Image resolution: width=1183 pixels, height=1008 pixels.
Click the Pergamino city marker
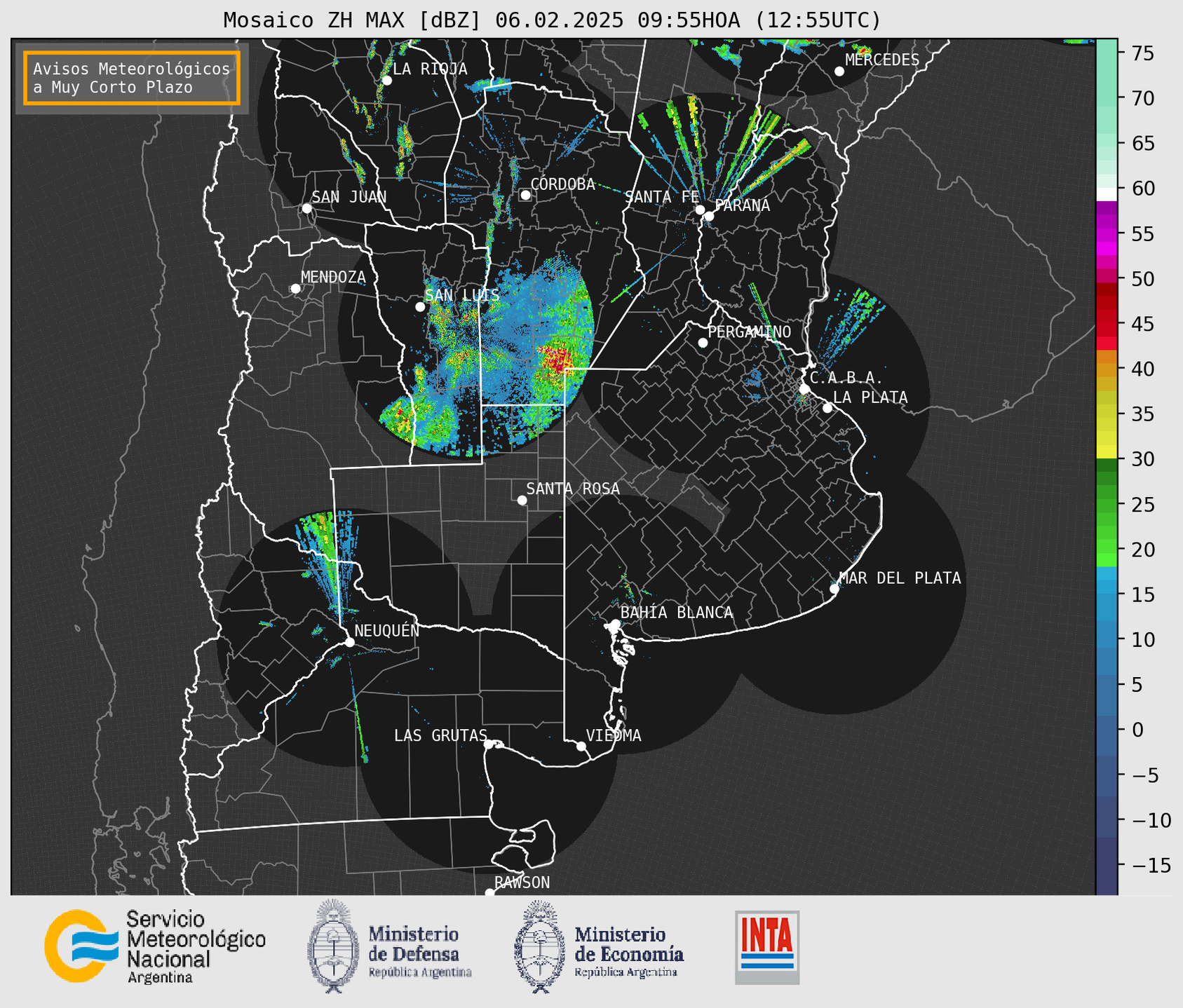703,343
